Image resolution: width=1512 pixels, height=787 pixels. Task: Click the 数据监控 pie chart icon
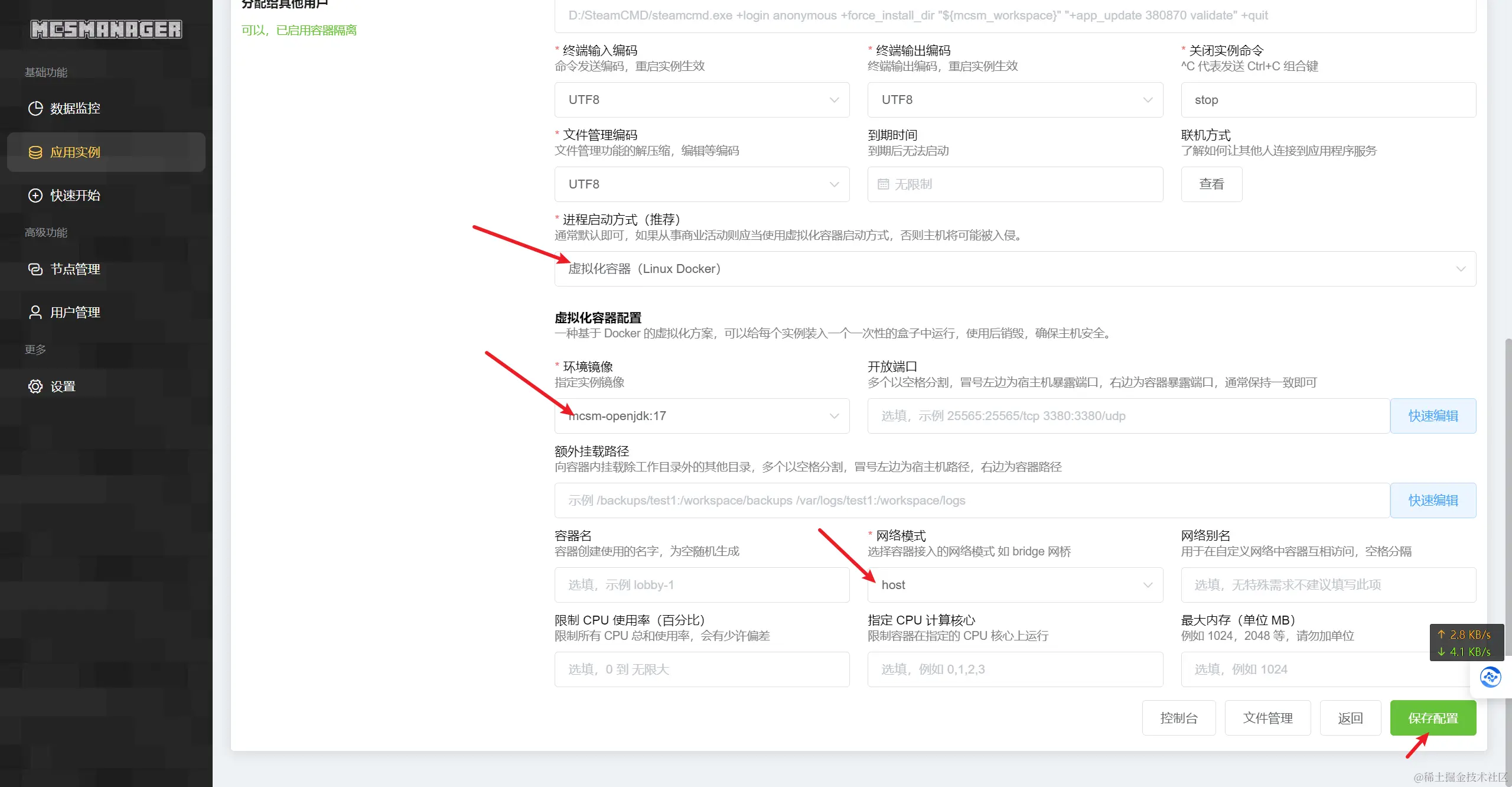pos(35,108)
